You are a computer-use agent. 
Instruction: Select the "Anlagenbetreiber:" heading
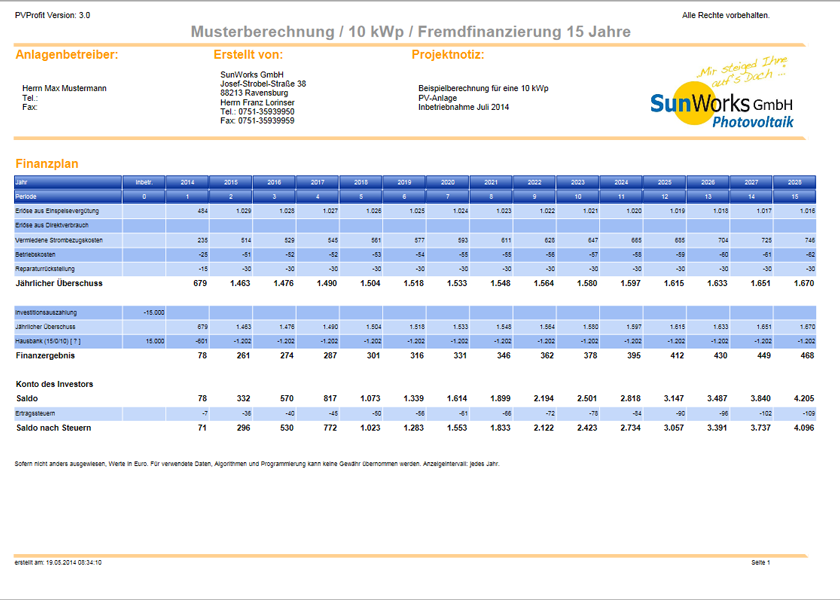click(x=67, y=55)
